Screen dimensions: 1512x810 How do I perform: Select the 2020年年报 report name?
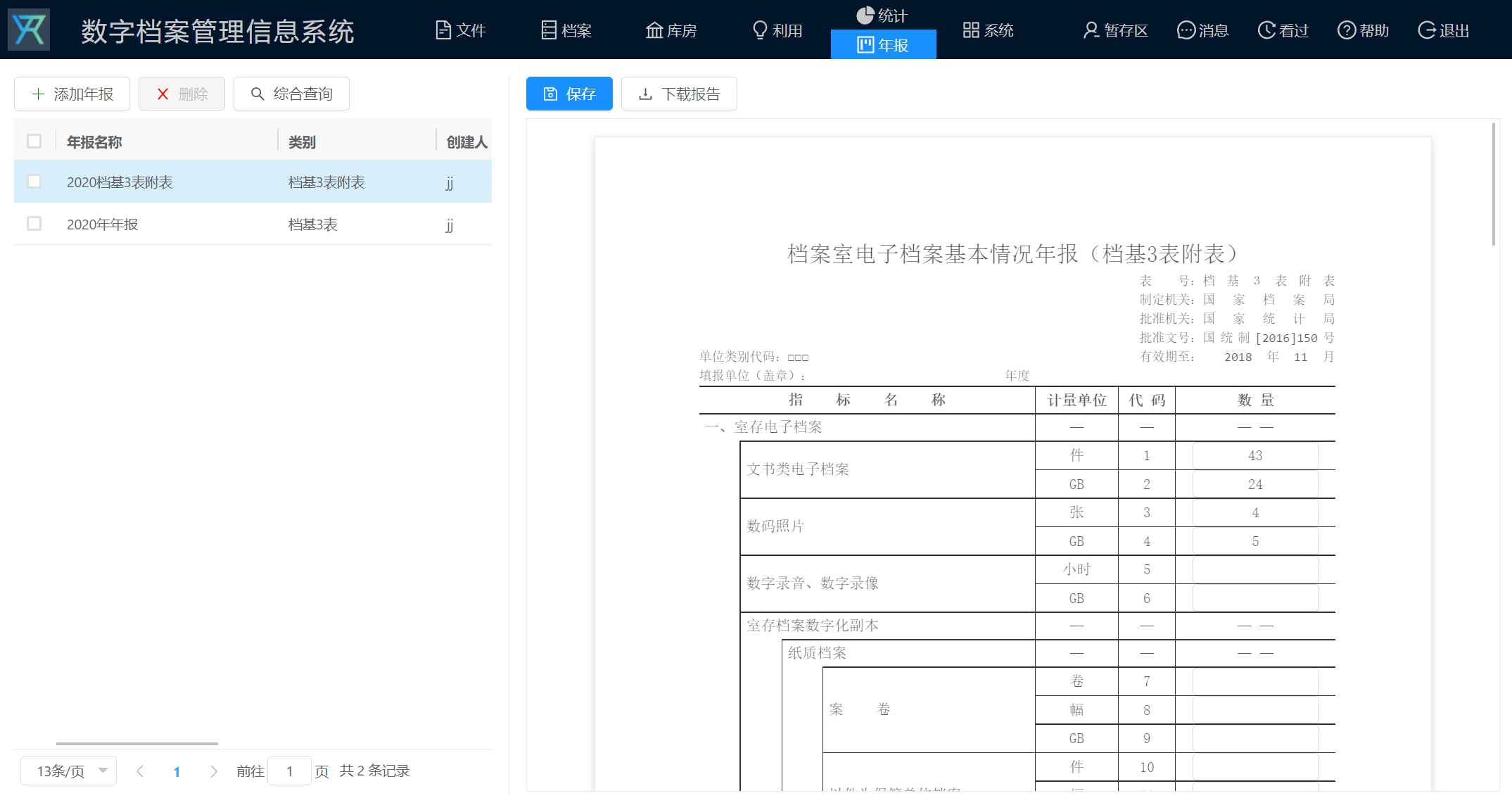tap(102, 224)
